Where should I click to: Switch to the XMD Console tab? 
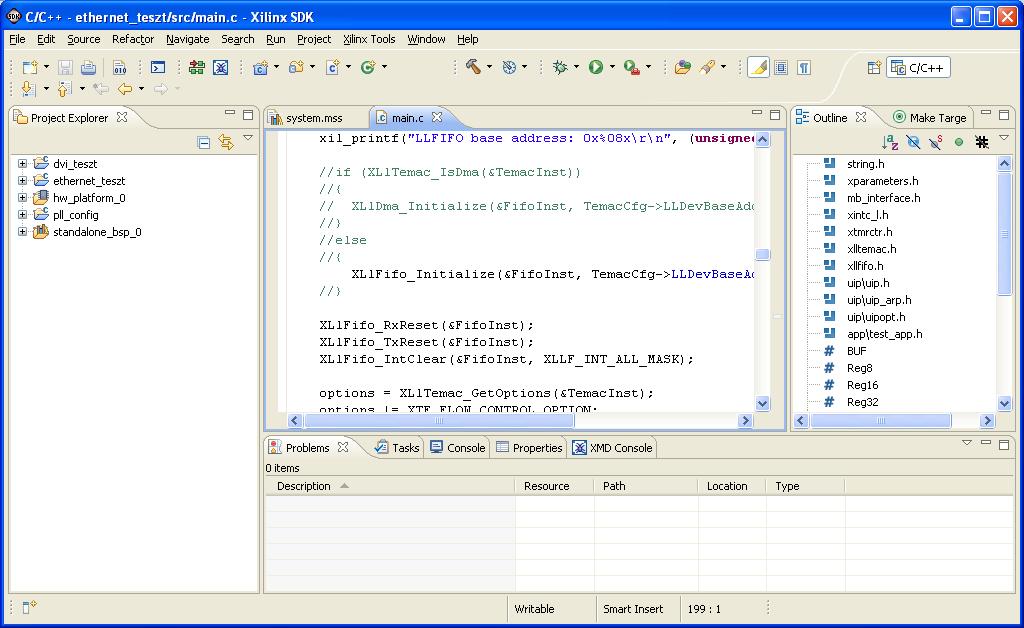coord(613,448)
